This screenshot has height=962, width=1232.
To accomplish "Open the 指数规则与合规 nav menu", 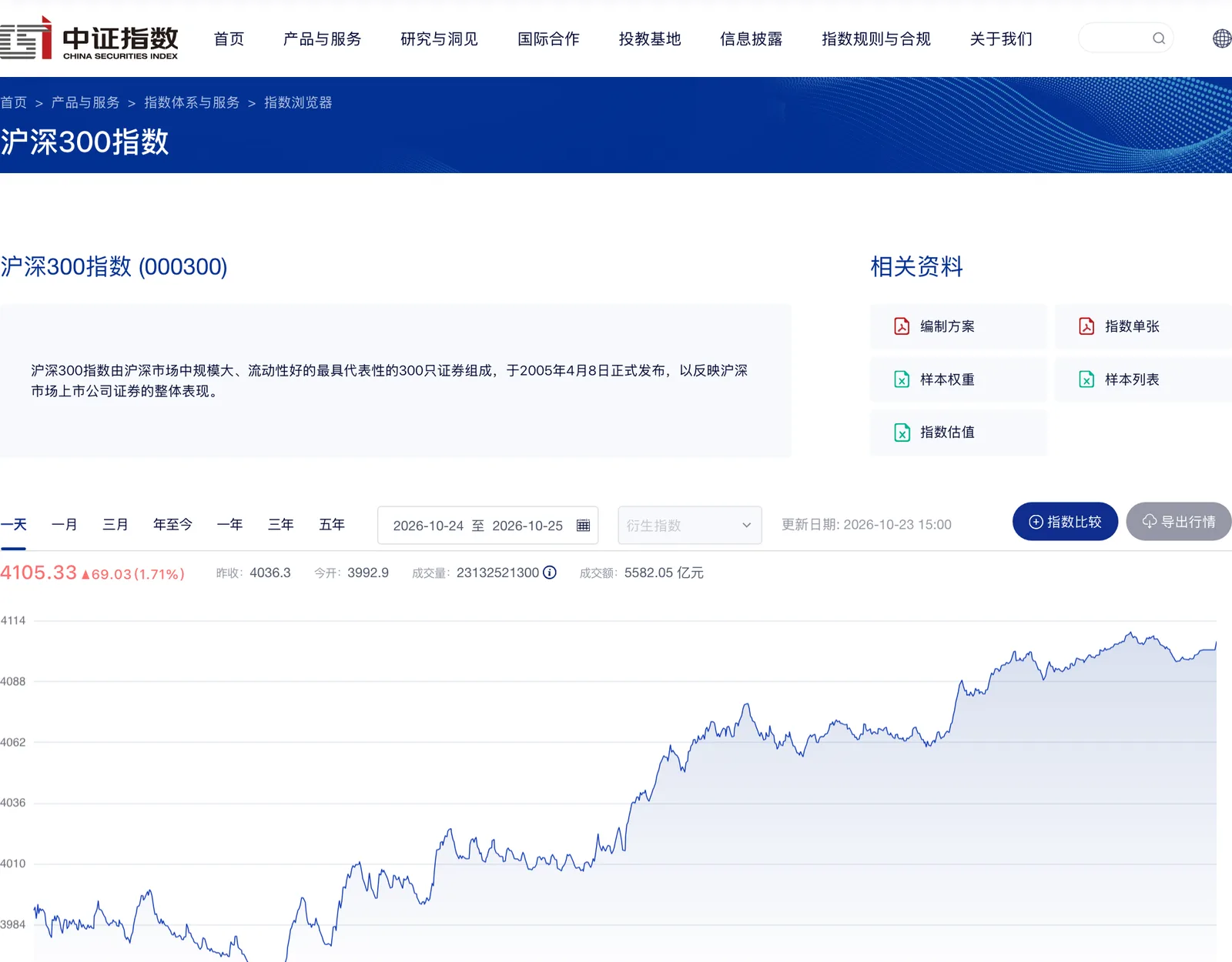I will pos(876,38).
